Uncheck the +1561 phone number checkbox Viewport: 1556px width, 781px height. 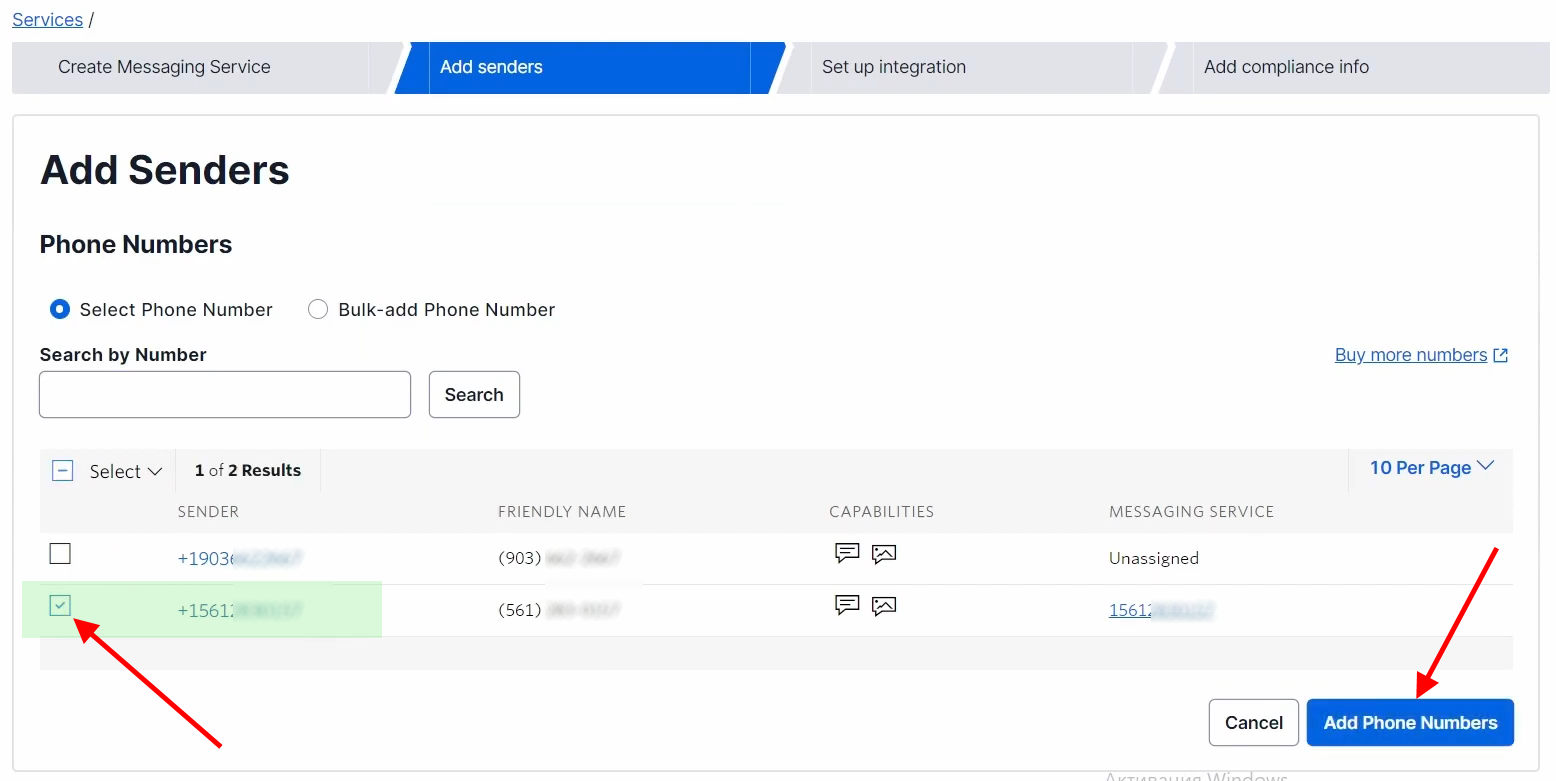tap(61, 605)
